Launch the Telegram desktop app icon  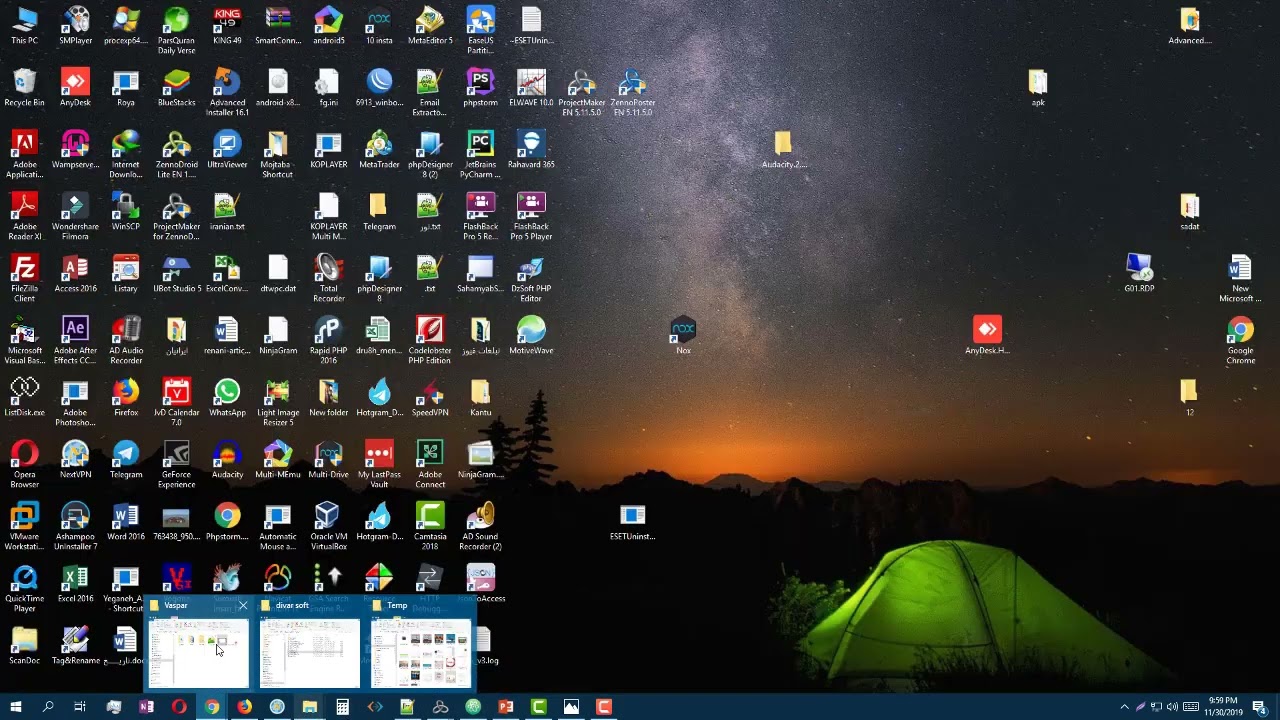(126, 460)
